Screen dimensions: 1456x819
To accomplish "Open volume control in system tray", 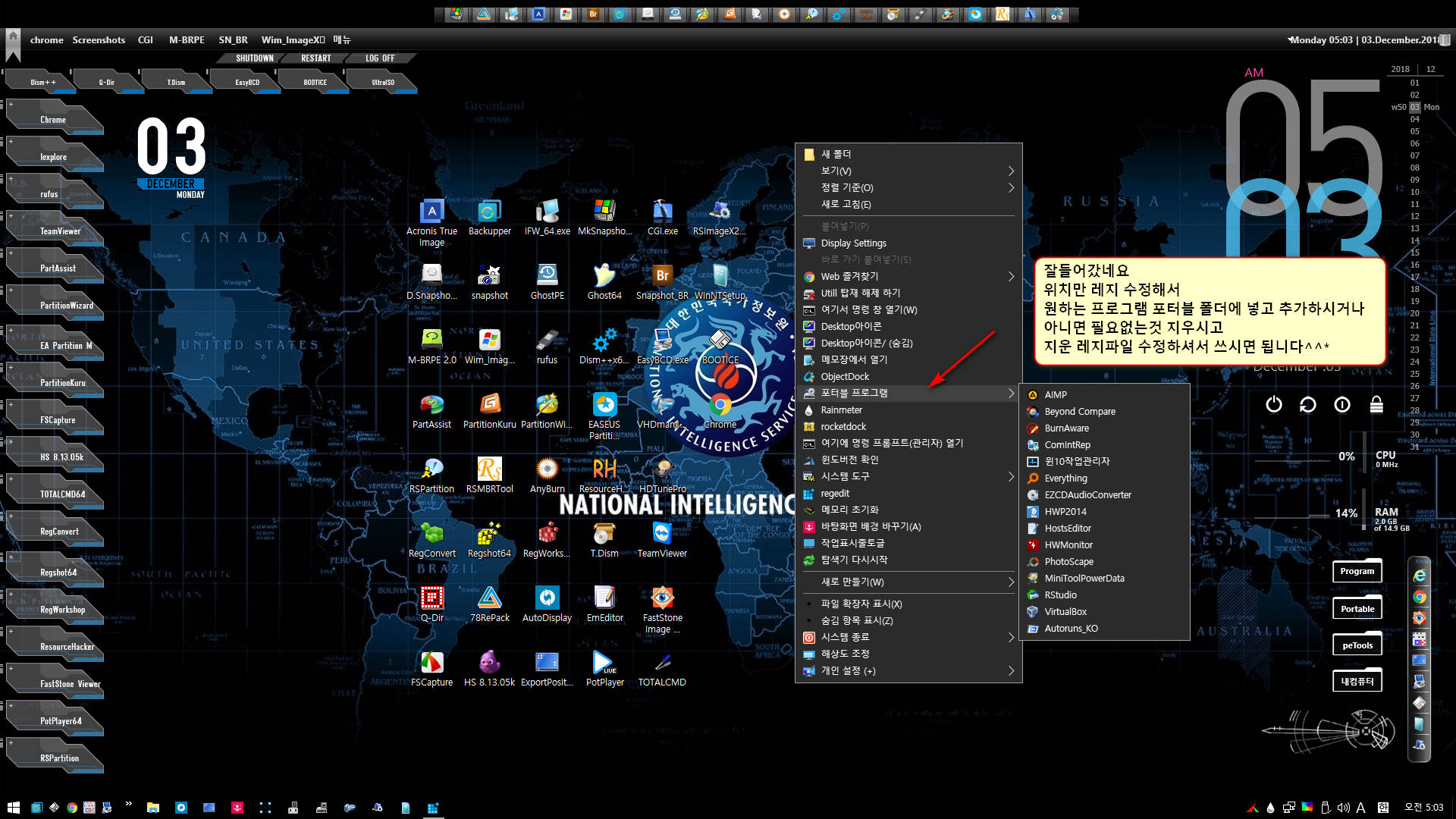I will [x=1344, y=808].
